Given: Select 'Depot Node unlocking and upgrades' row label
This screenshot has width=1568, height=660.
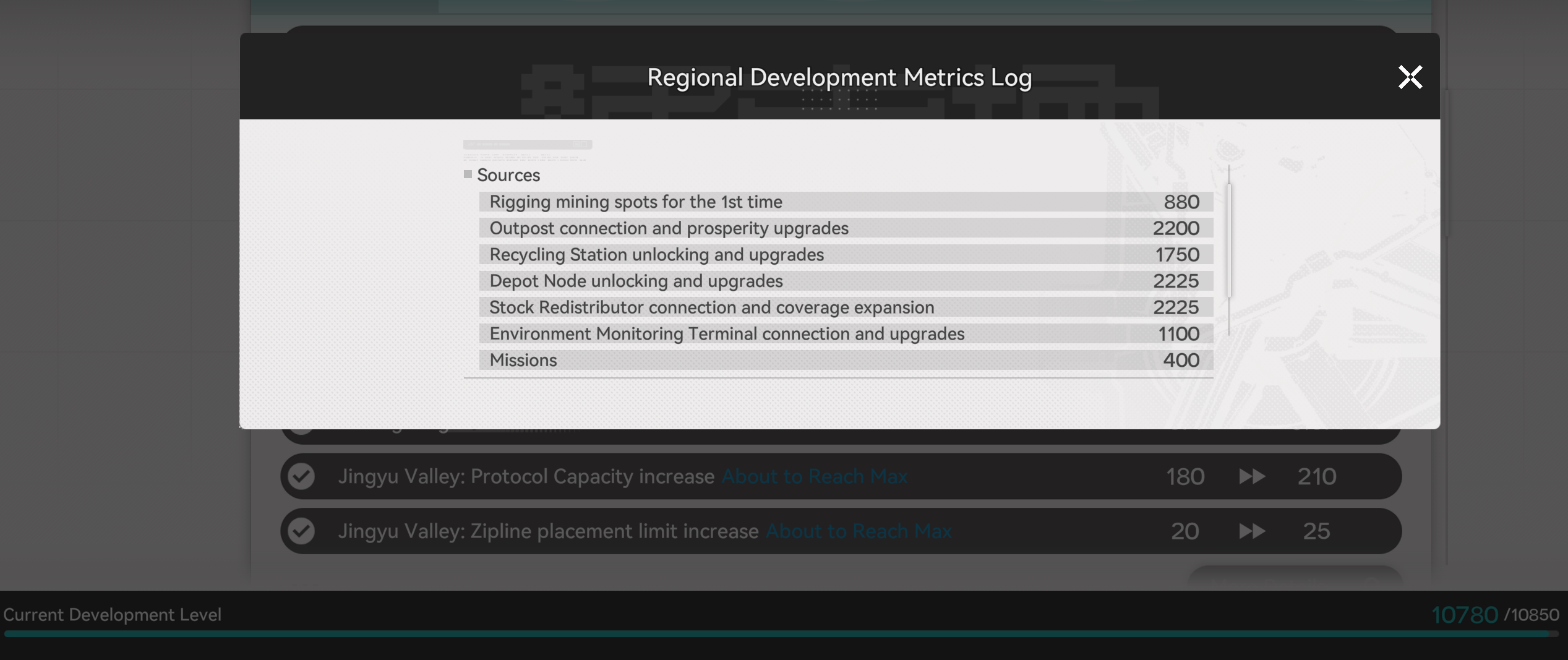Looking at the screenshot, I should pyautogui.click(x=636, y=281).
